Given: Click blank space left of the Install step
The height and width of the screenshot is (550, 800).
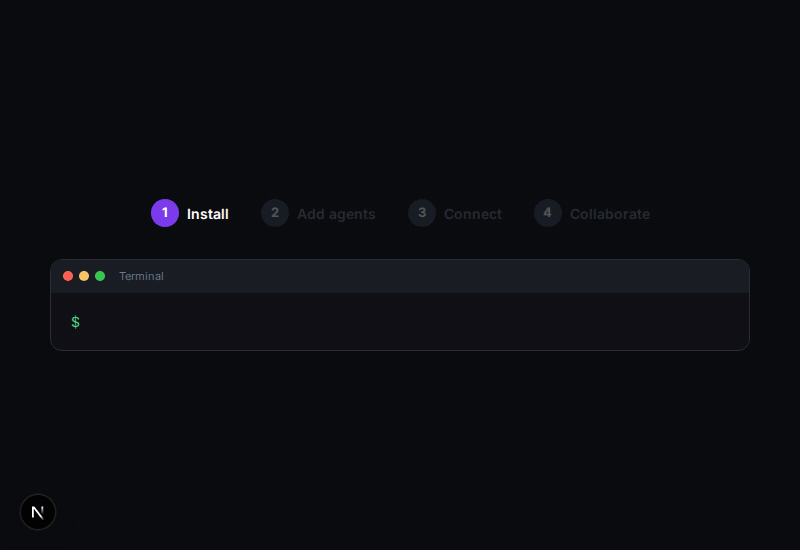Looking at the screenshot, I should [x=80, y=214].
